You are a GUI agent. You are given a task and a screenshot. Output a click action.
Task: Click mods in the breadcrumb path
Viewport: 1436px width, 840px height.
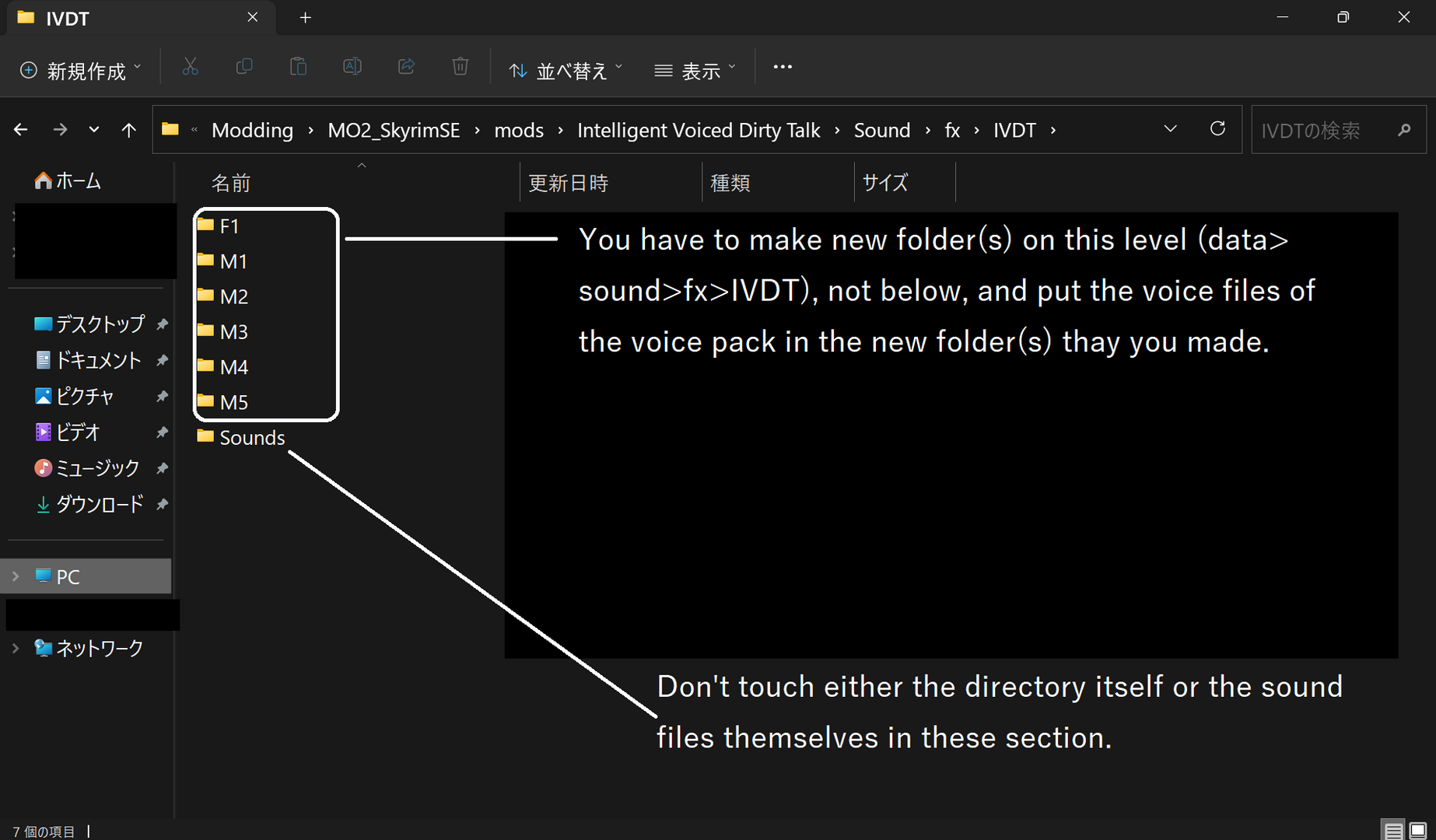[x=519, y=130]
